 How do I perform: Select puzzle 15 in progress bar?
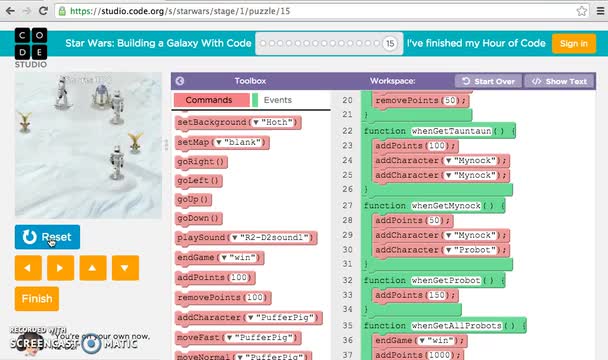tap(390, 43)
